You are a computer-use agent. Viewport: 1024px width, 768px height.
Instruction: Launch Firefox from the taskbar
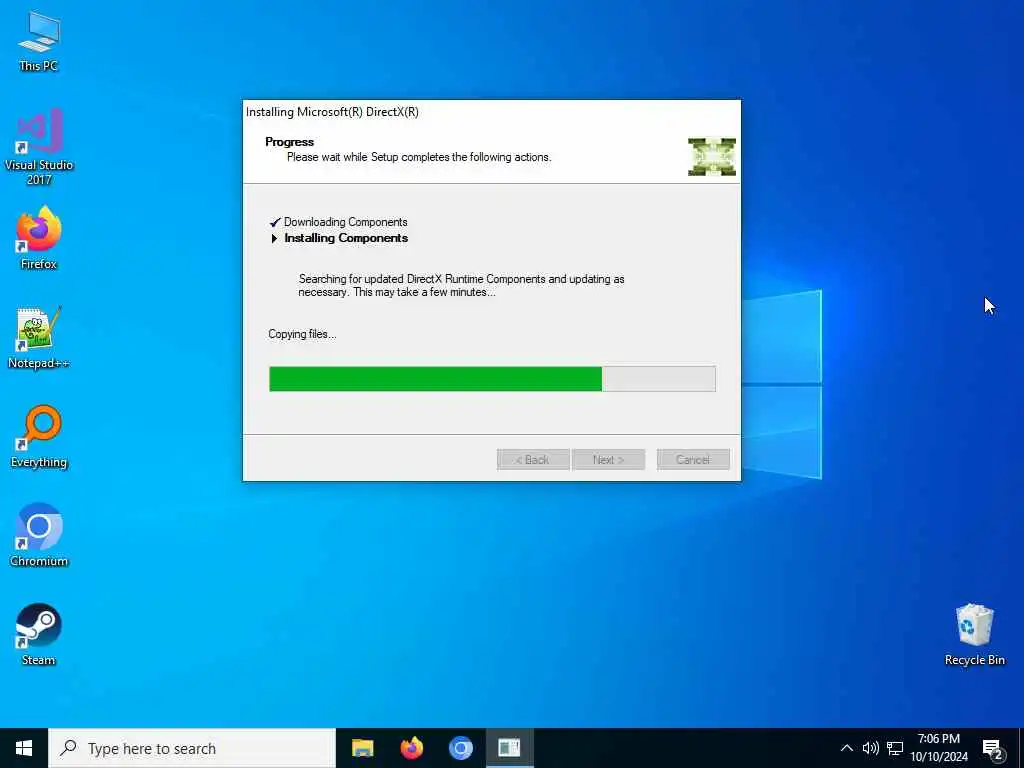point(411,748)
